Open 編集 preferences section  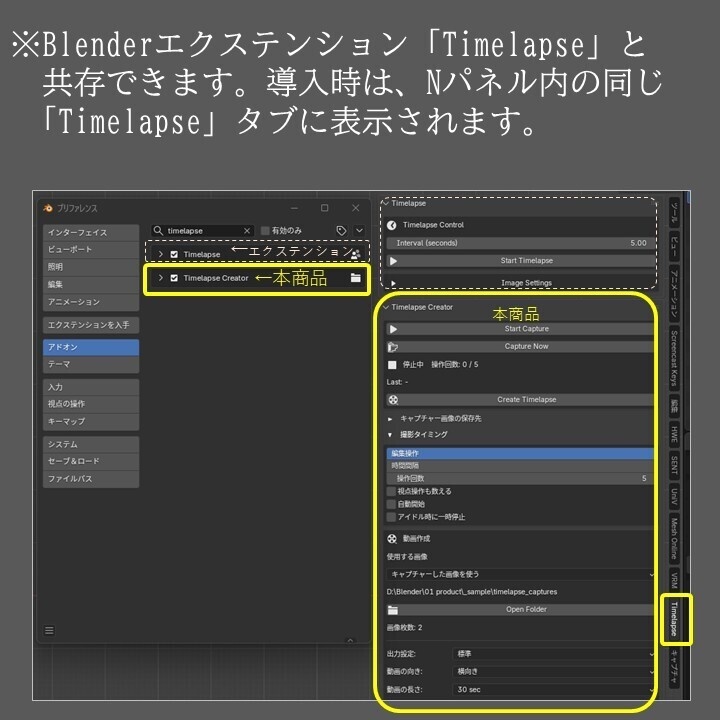coord(91,284)
